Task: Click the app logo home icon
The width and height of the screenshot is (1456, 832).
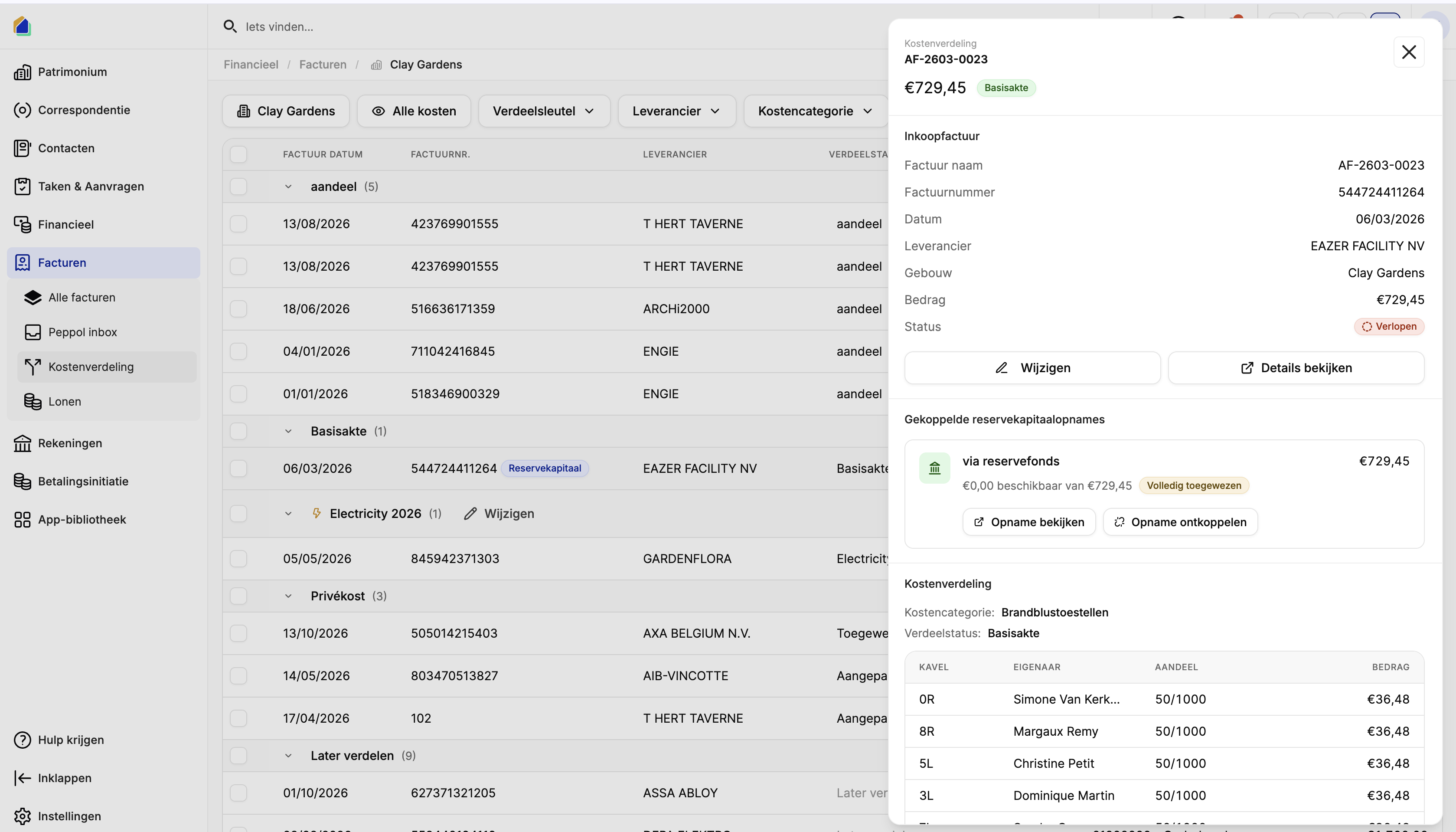Action: [22, 26]
